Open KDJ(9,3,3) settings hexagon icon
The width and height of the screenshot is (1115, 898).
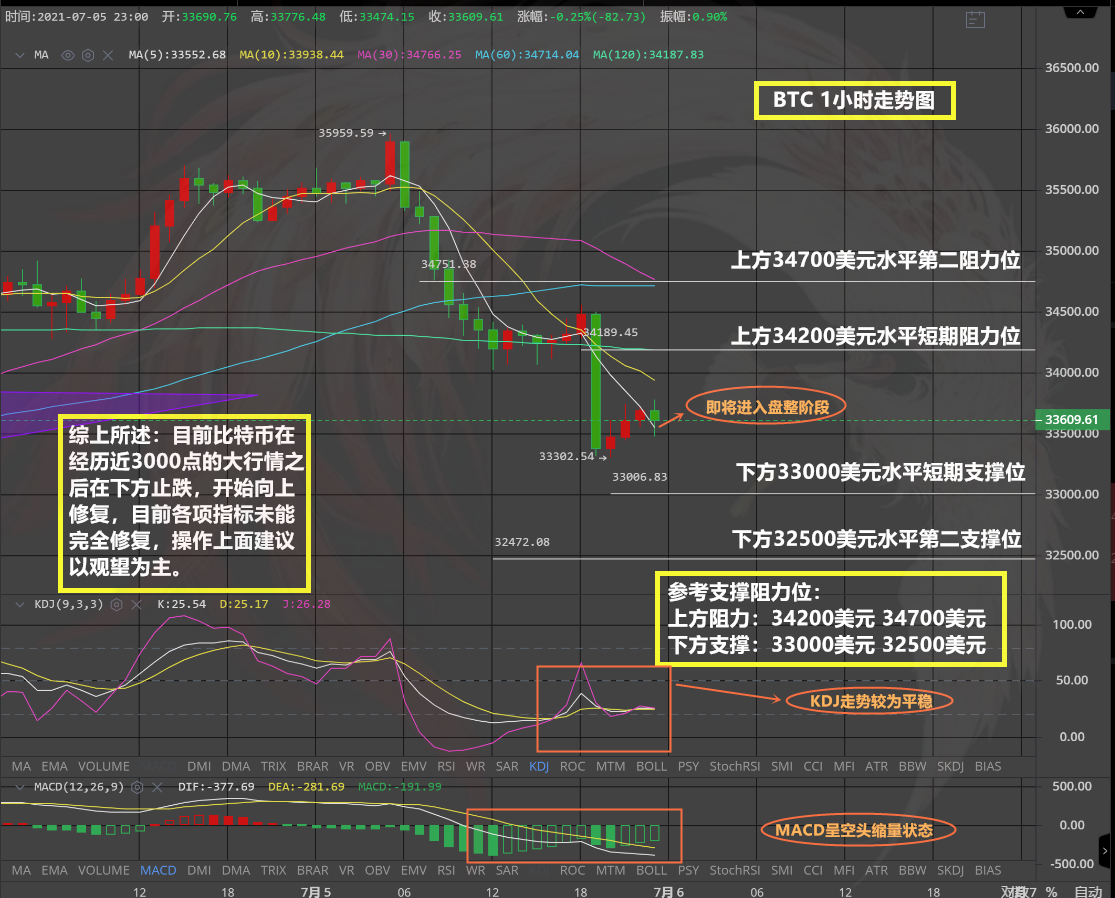[117, 604]
